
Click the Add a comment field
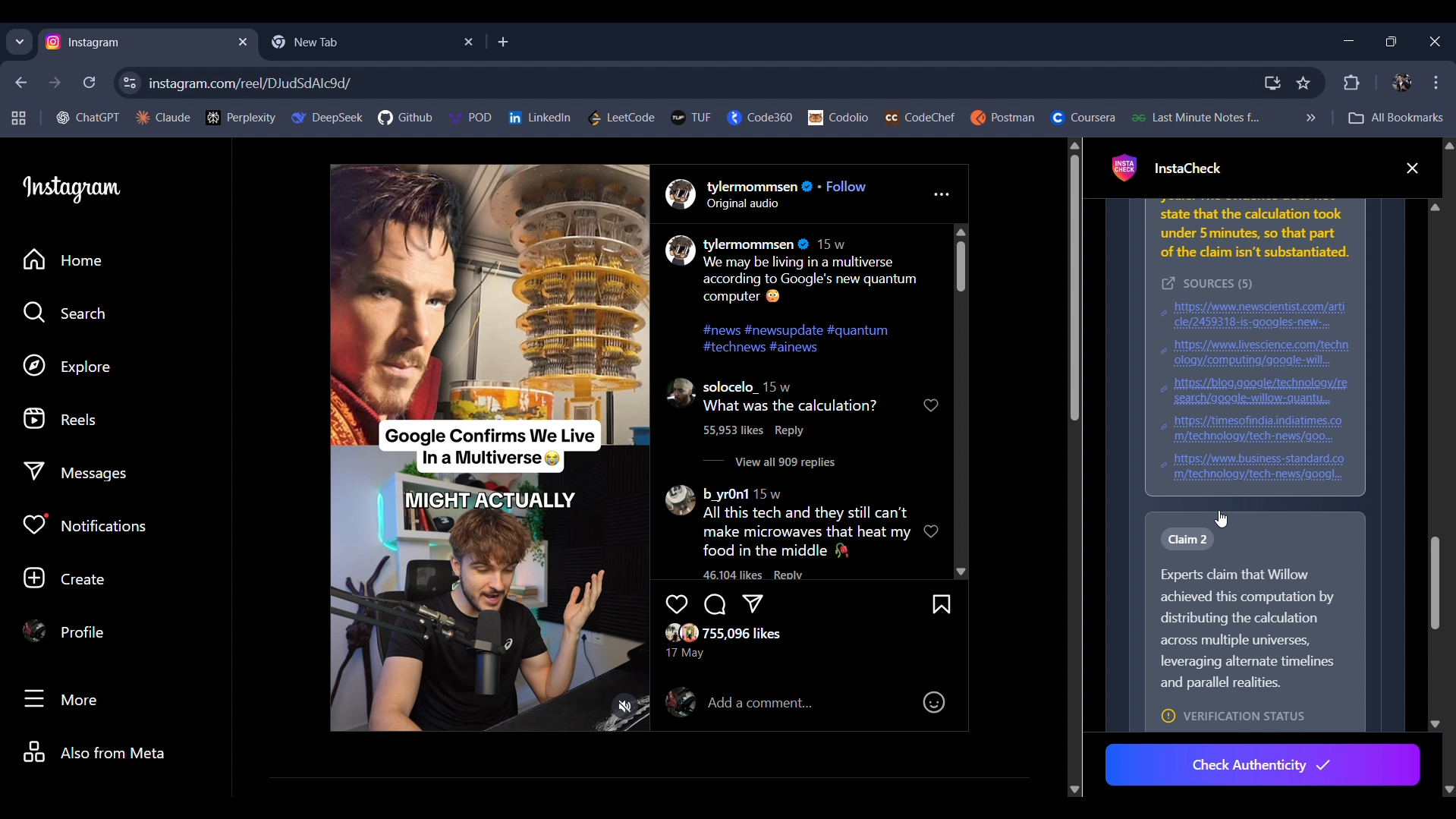click(x=807, y=703)
